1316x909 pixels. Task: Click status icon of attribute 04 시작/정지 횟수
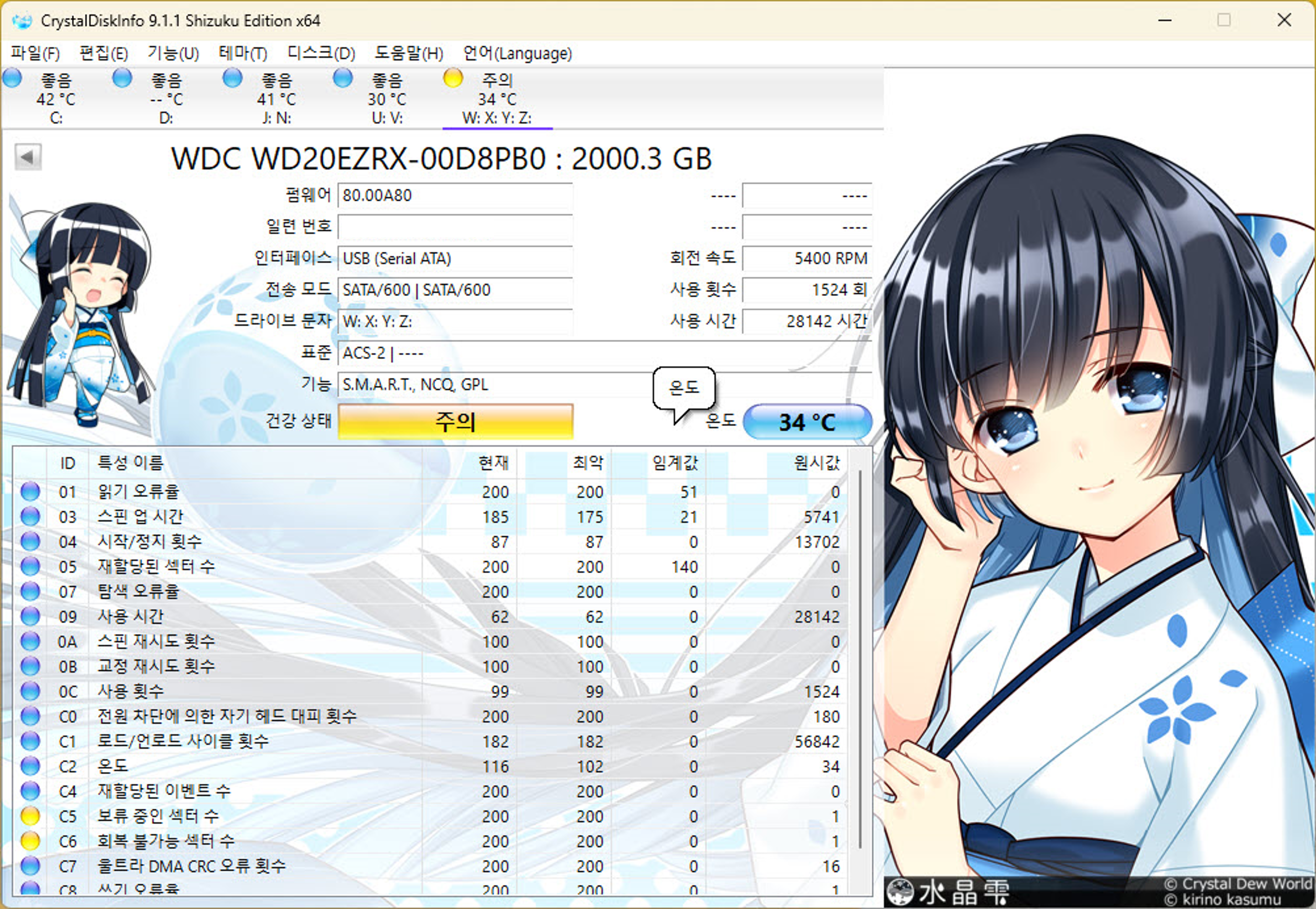pos(30,541)
